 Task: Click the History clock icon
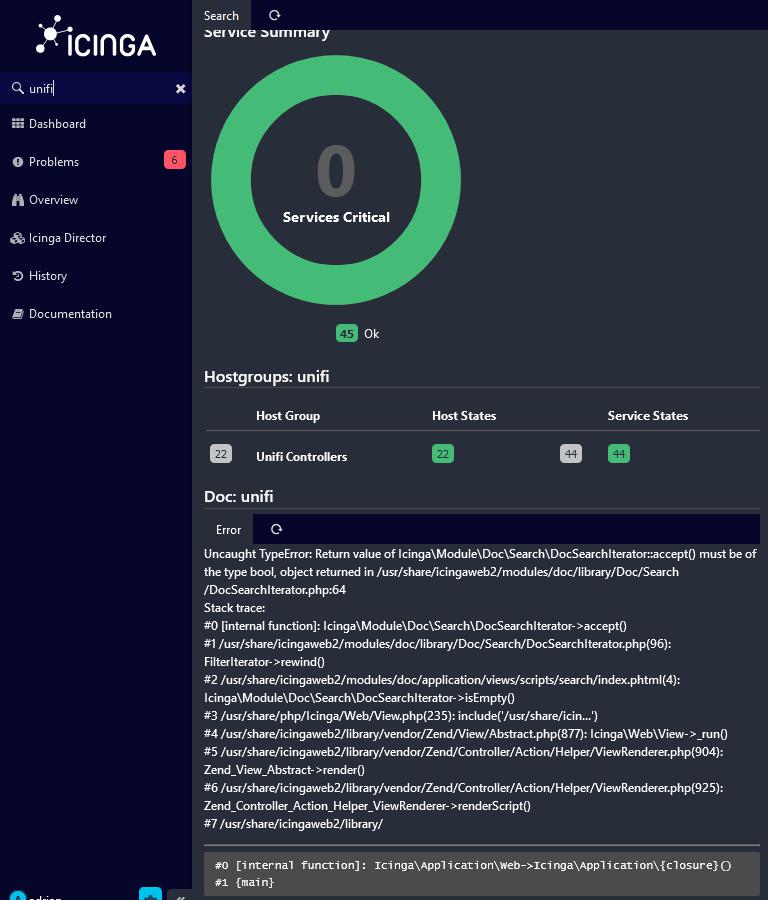tap(18, 275)
